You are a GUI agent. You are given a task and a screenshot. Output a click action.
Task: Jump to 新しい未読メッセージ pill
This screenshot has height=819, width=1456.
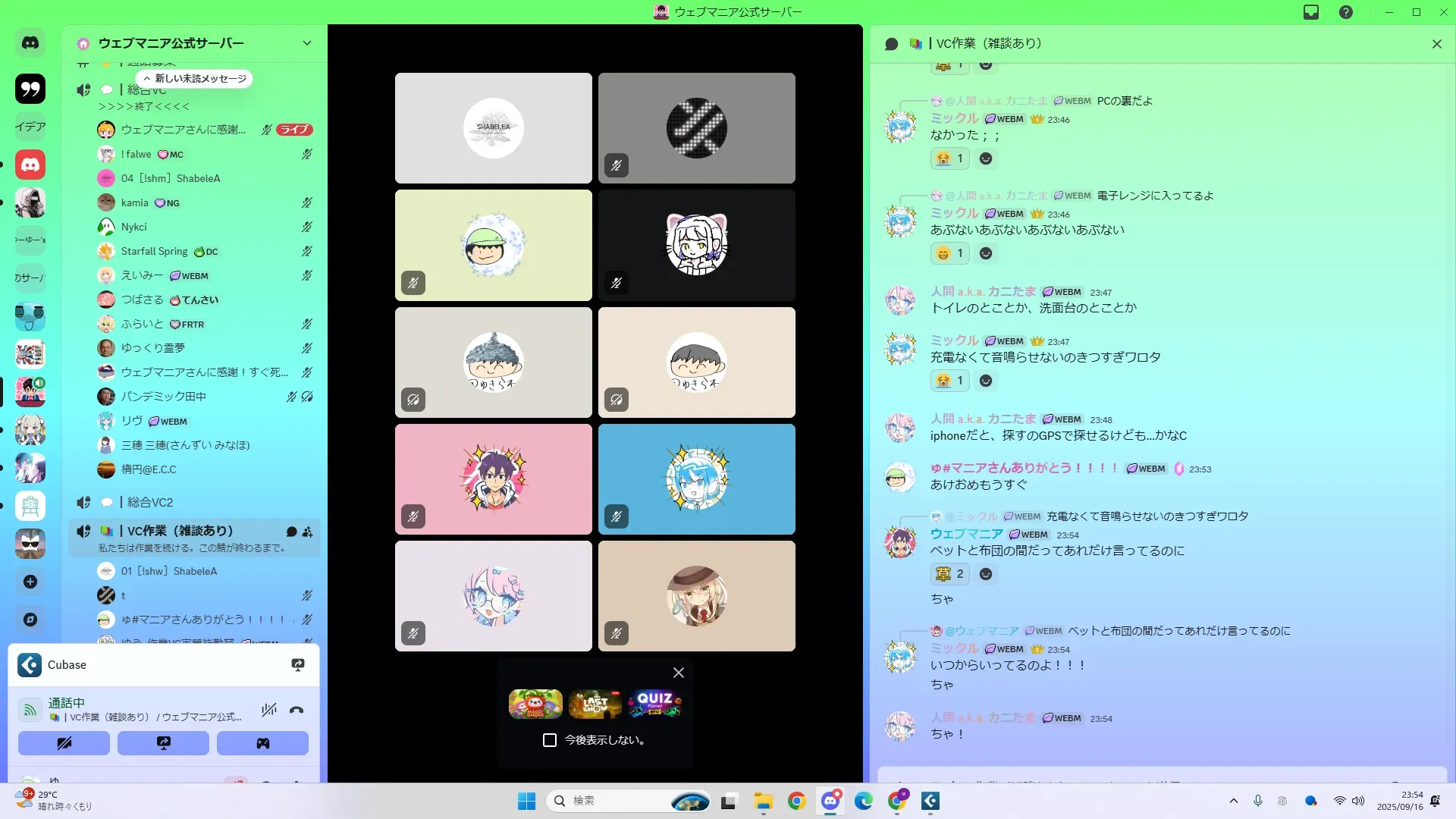pyautogui.click(x=195, y=79)
